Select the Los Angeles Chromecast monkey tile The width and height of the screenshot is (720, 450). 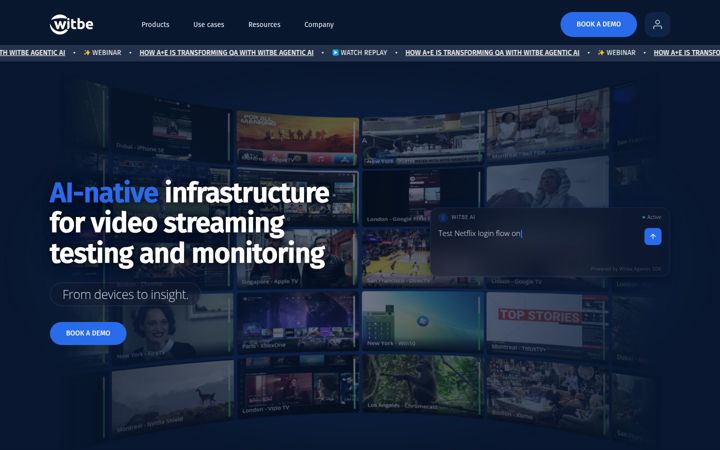coord(422,383)
